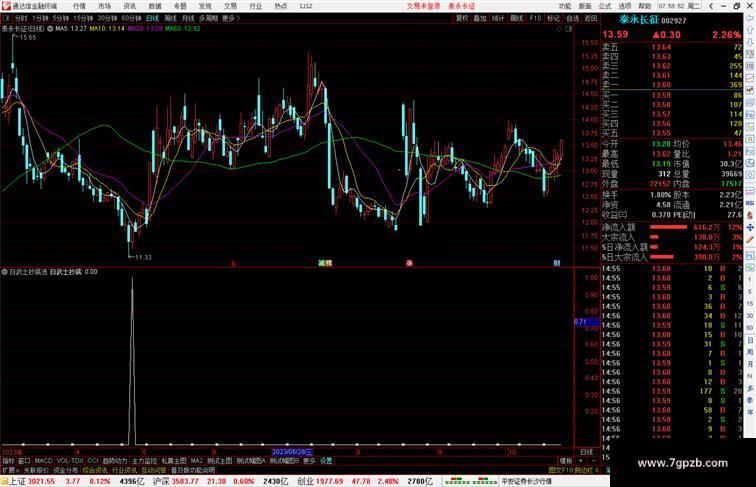Select the MACD indicator tab
Viewport: 756px width, 487px height.
click(43, 461)
